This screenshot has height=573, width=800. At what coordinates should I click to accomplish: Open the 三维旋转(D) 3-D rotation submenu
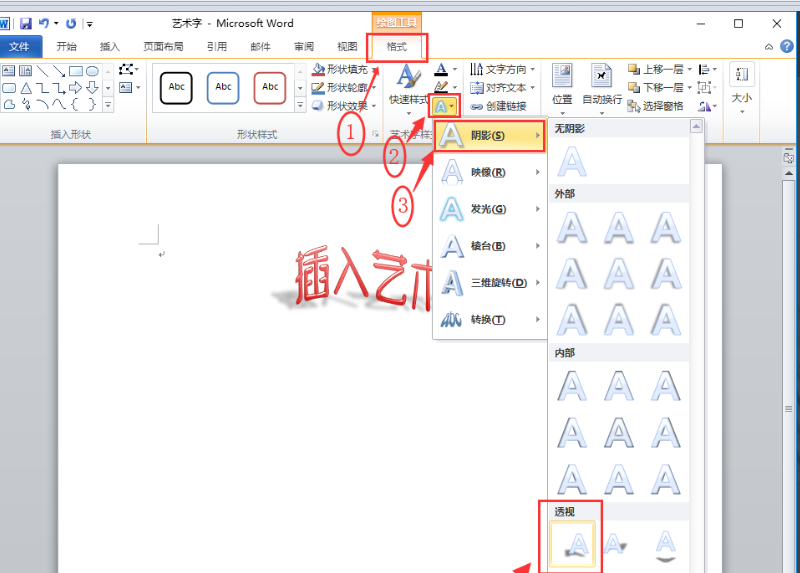click(x=489, y=282)
